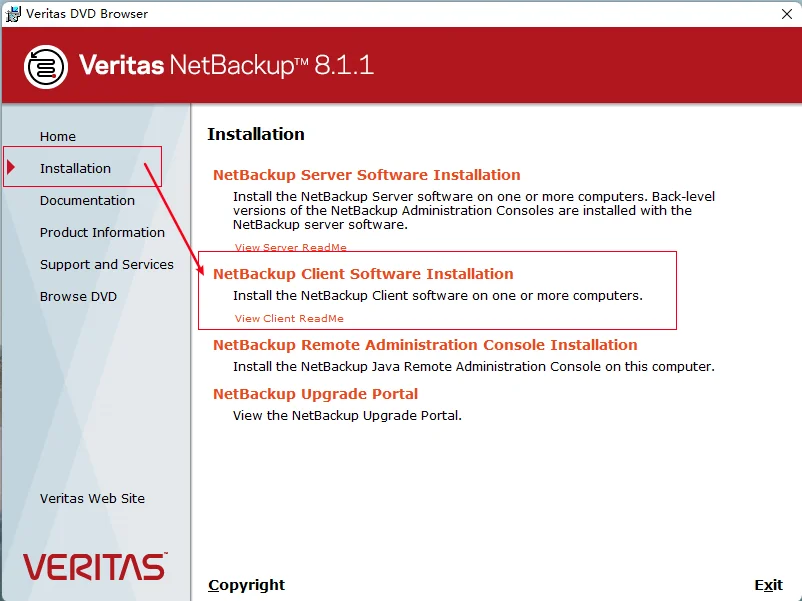The height and width of the screenshot is (601, 802).
Task: Open the Home menu item
Action: (58, 137)
